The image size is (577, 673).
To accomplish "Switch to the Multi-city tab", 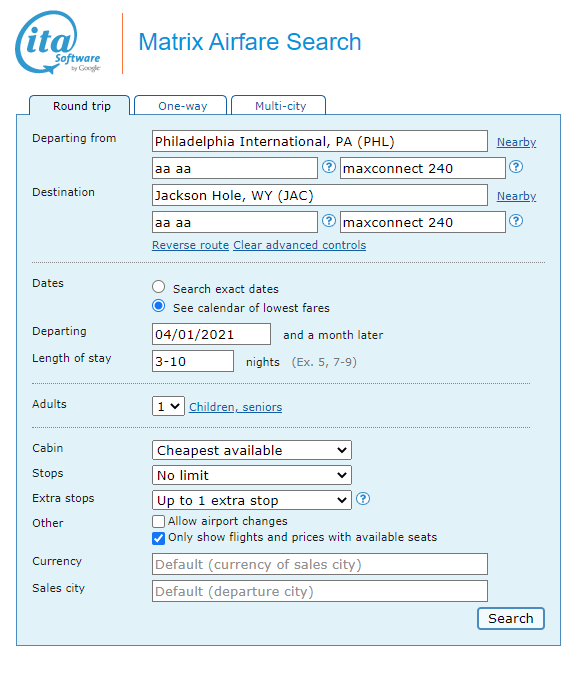I will coord(279,106).
